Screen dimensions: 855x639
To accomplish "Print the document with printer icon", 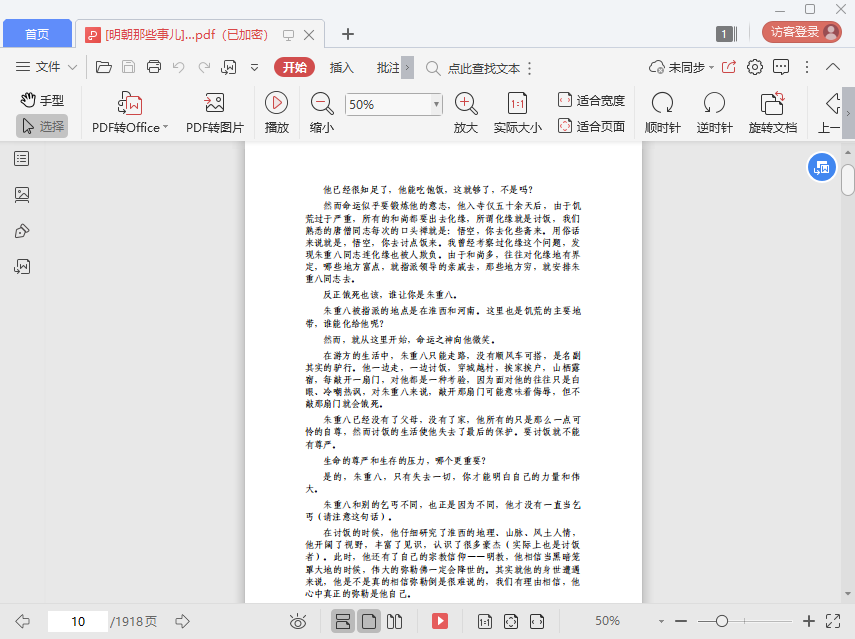I will tap(154, 67).
